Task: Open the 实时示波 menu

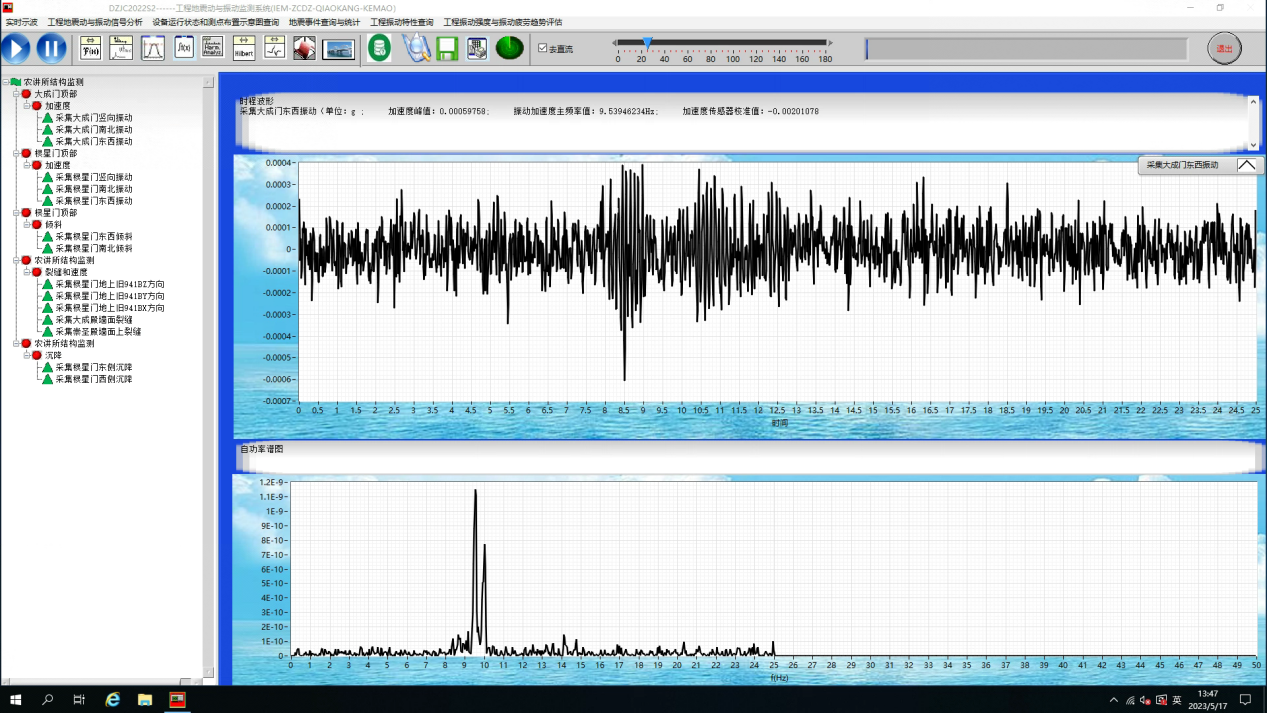Action: coord(22,22)
